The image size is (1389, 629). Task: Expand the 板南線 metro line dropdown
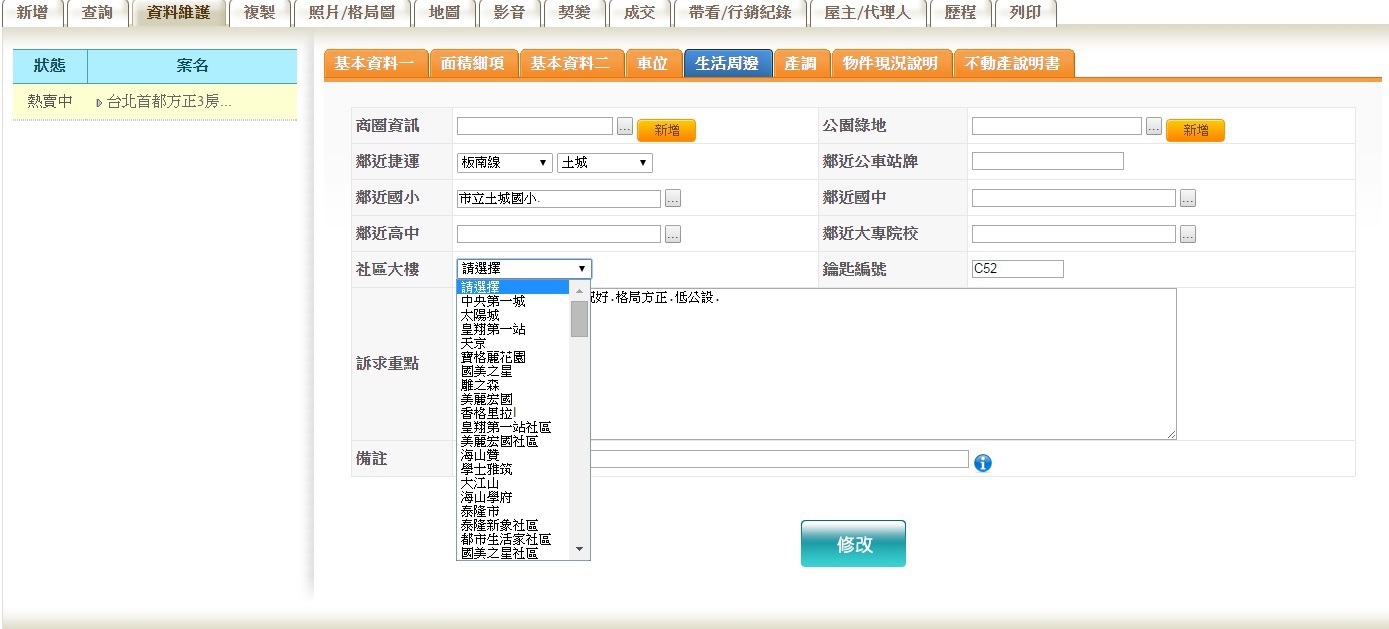click(x=504, y=163)
